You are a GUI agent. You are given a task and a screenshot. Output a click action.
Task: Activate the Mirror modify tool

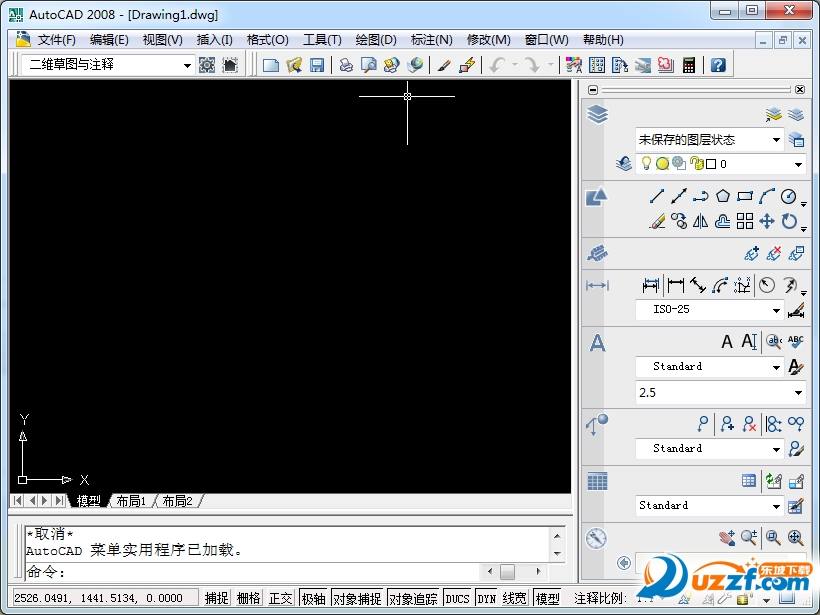click(x=703, y=221)
